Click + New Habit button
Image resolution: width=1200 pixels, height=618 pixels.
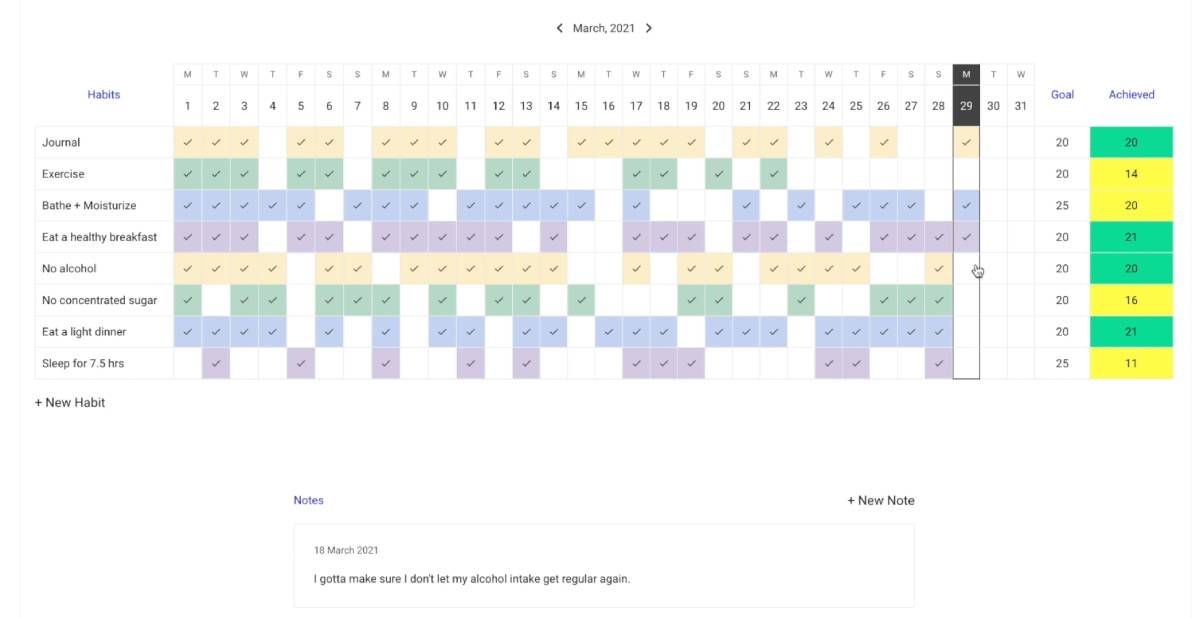pos(70,403)
